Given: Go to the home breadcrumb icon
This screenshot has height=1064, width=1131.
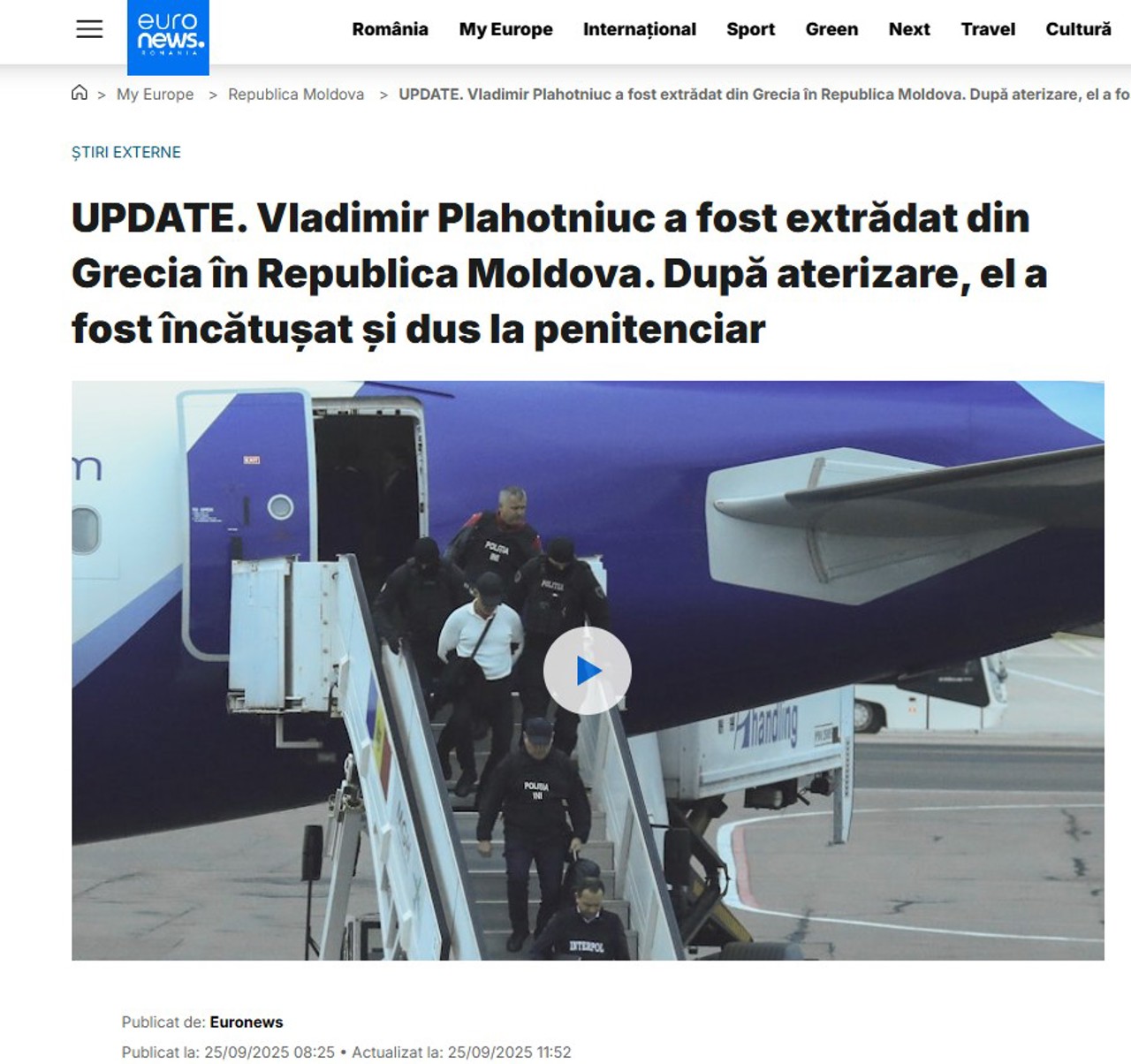Looking at the screenshot, I should point(80,93).
